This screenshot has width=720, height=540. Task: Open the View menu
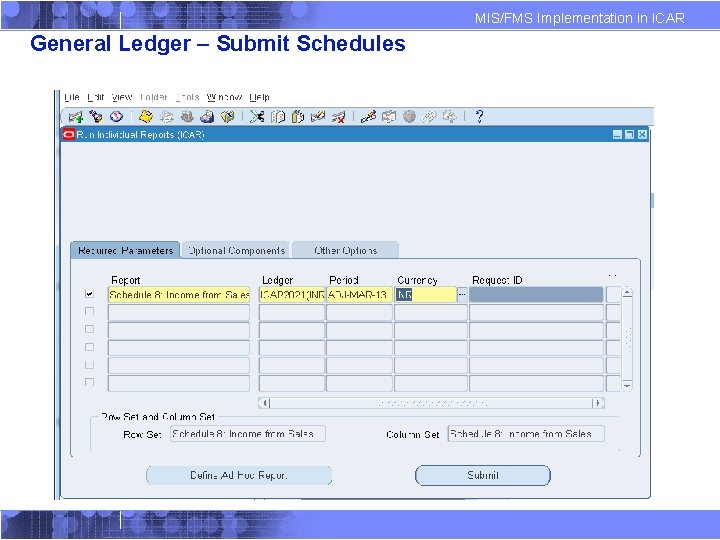122,97
